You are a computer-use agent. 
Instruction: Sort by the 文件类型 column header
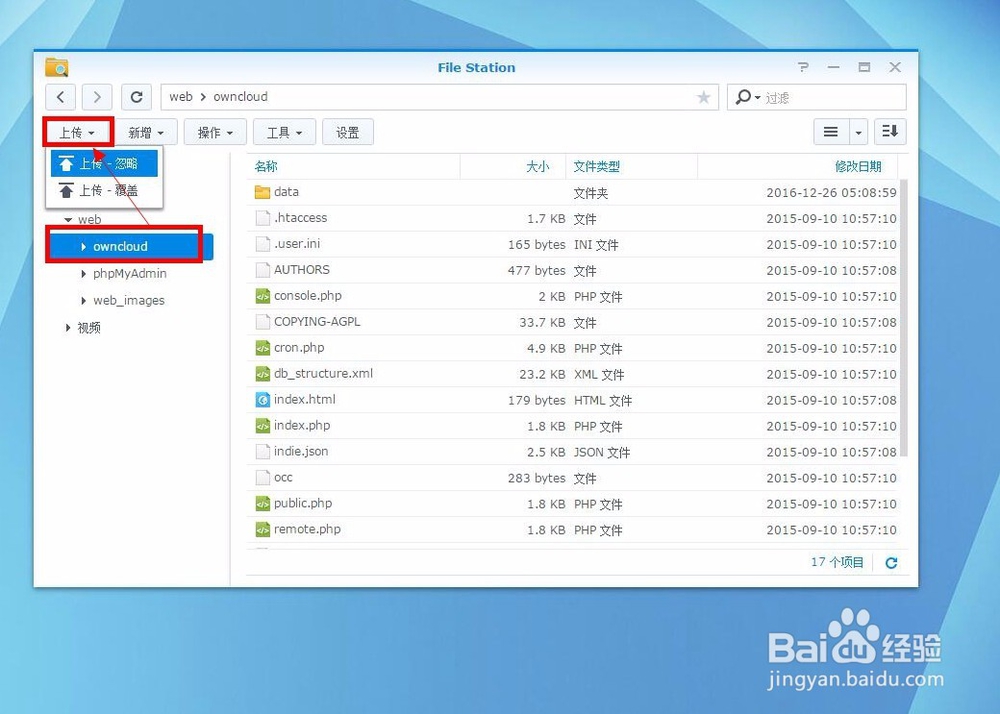click(596, 166)
